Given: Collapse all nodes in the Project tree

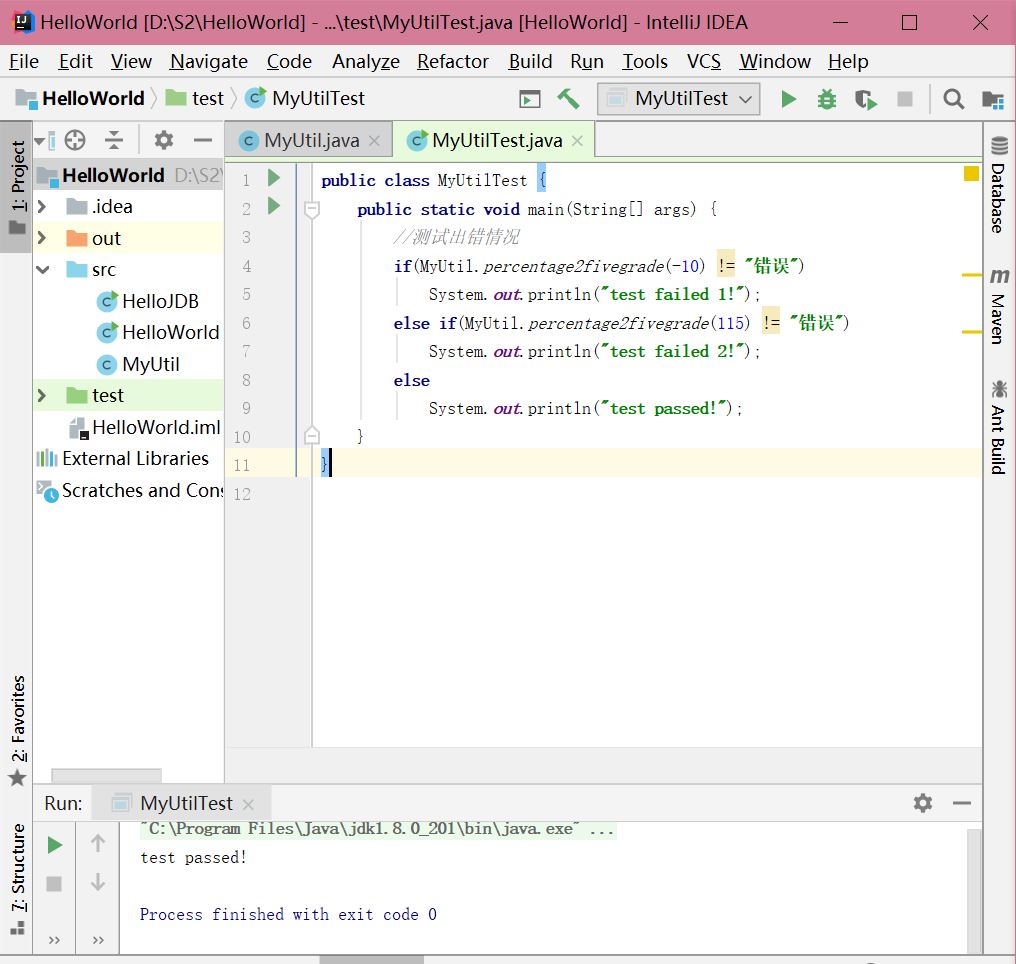Looking at the screenshot, I should tap(114, 140).
